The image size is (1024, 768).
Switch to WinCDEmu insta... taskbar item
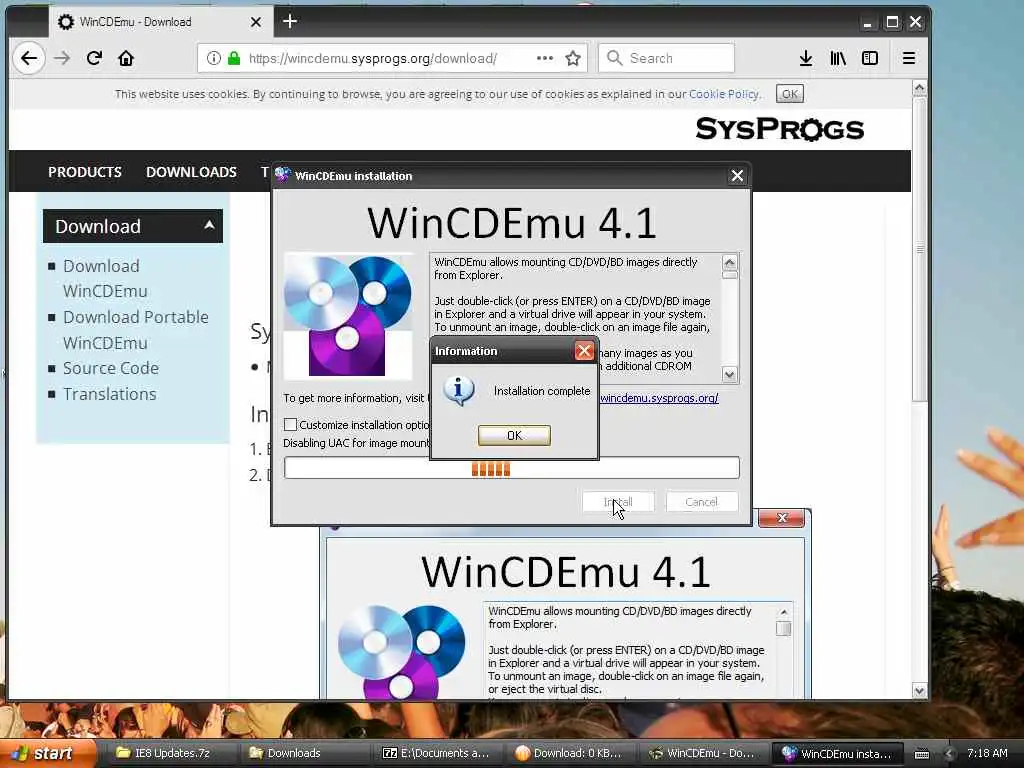tap(837, 753)
